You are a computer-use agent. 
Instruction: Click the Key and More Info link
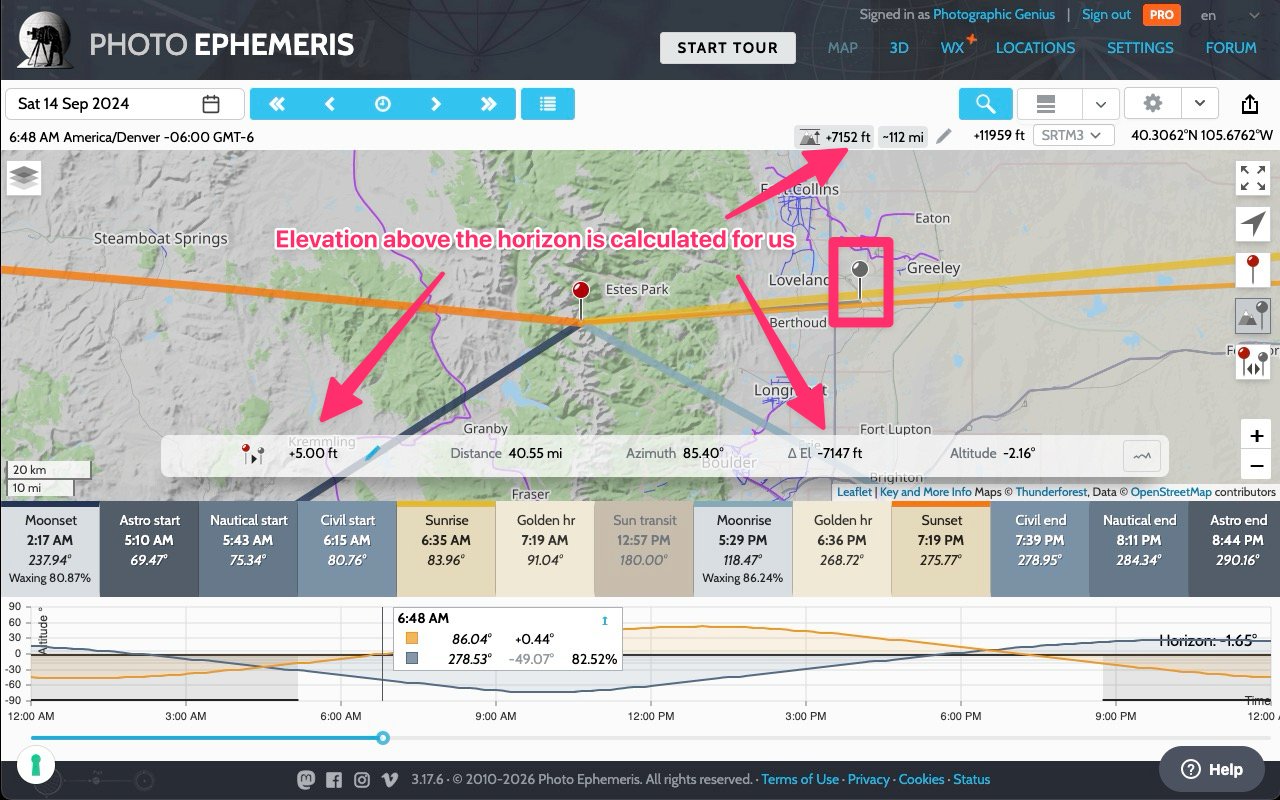point(925,492)
